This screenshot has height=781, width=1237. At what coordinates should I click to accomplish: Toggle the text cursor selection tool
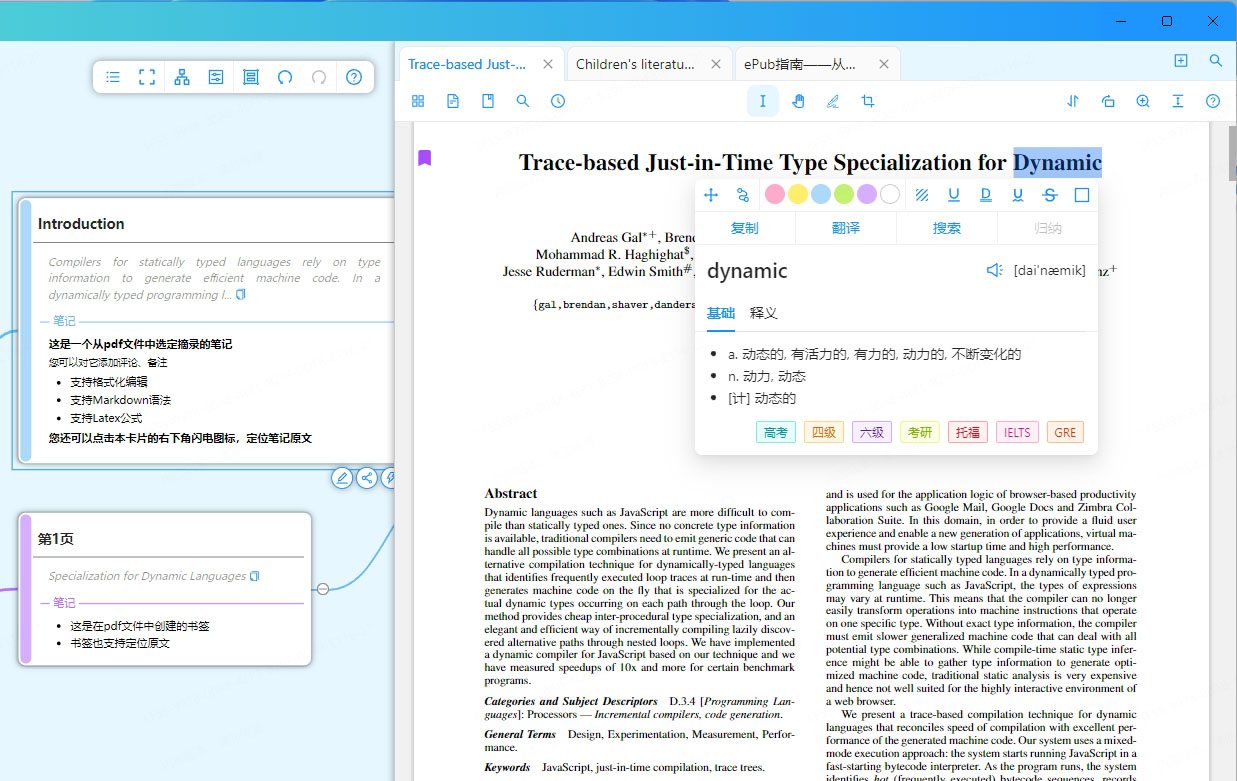coord(763,101)
